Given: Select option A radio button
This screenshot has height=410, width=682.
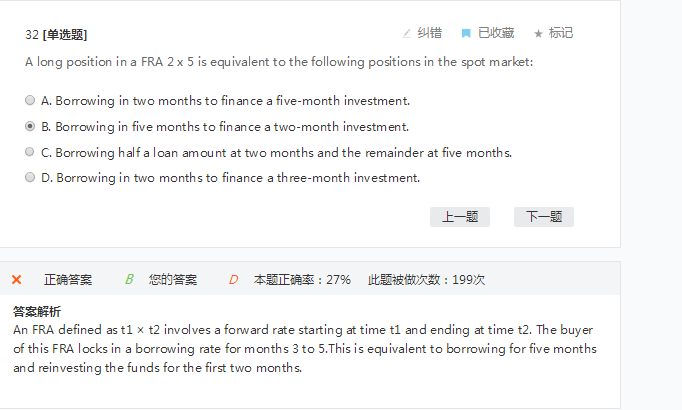Looking at the screenshot, I should click(x=30, y=101).
